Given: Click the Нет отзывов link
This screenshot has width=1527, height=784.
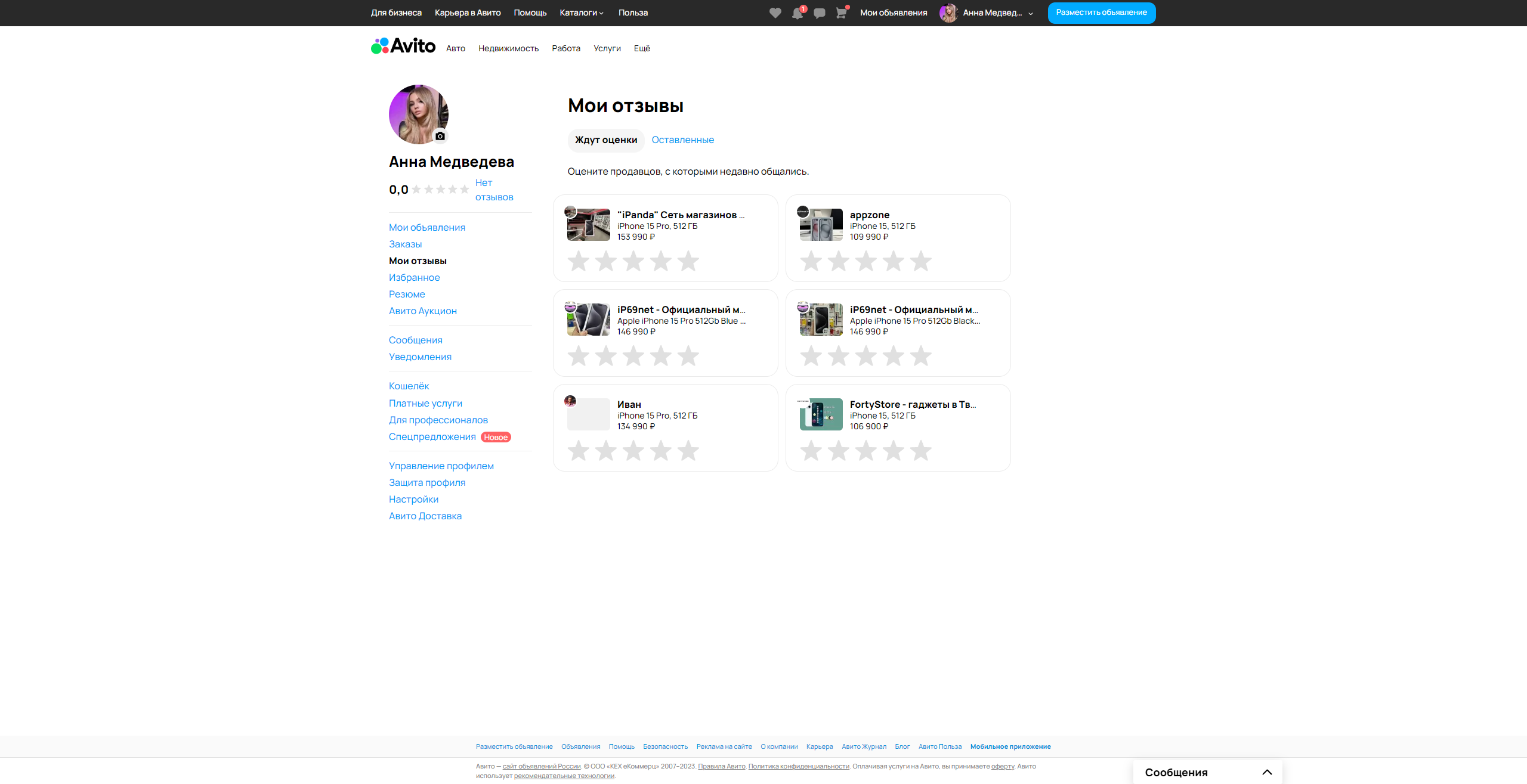Looking at the screenshot, I should point(494,190).
